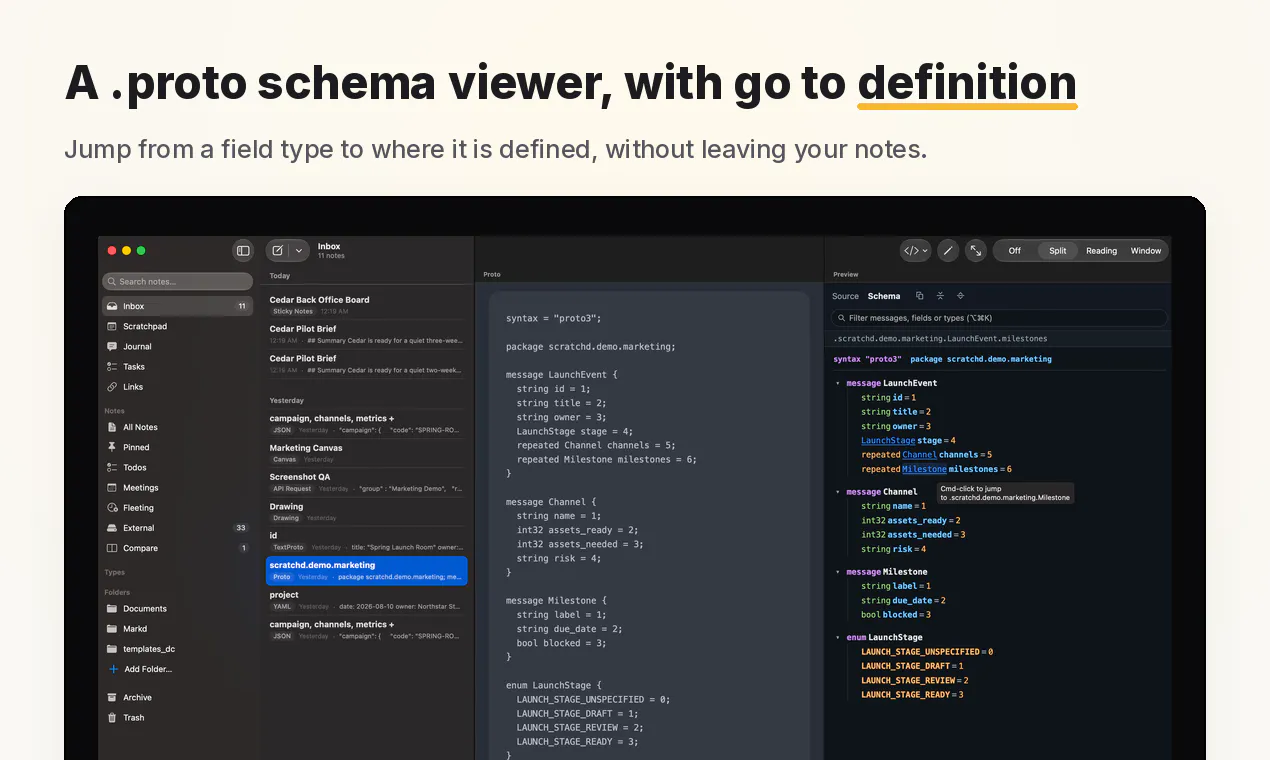
Task: Click the expand arrows fullscreen icon
Action: click(x=976, y=251)
